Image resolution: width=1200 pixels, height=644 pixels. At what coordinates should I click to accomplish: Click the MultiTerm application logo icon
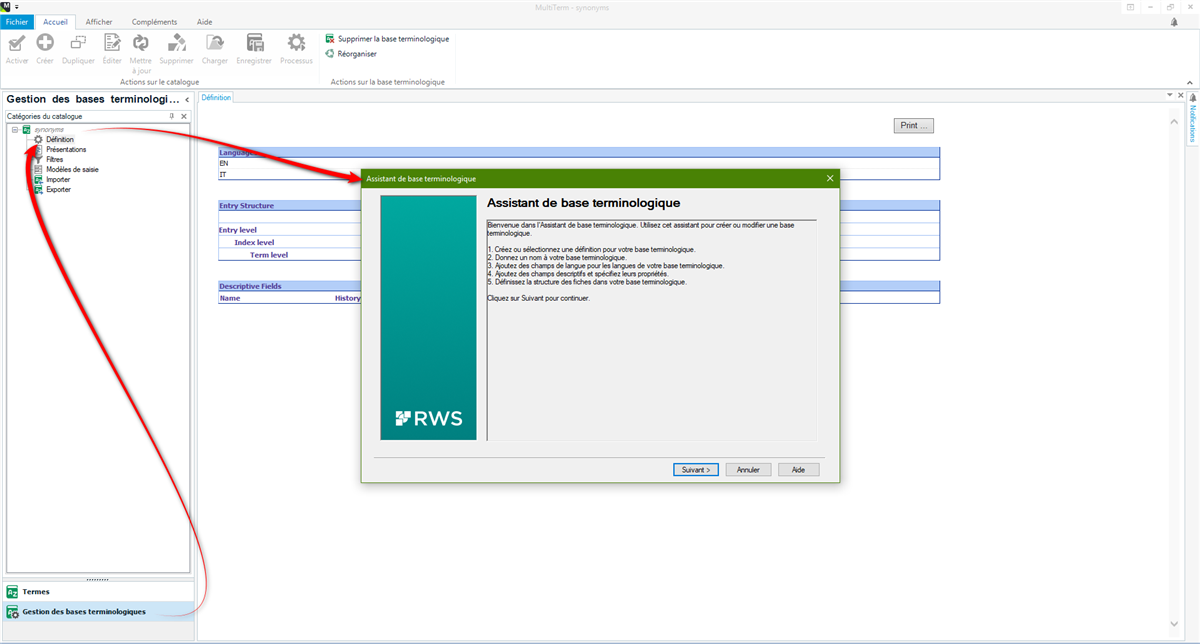tap(6, 6)
